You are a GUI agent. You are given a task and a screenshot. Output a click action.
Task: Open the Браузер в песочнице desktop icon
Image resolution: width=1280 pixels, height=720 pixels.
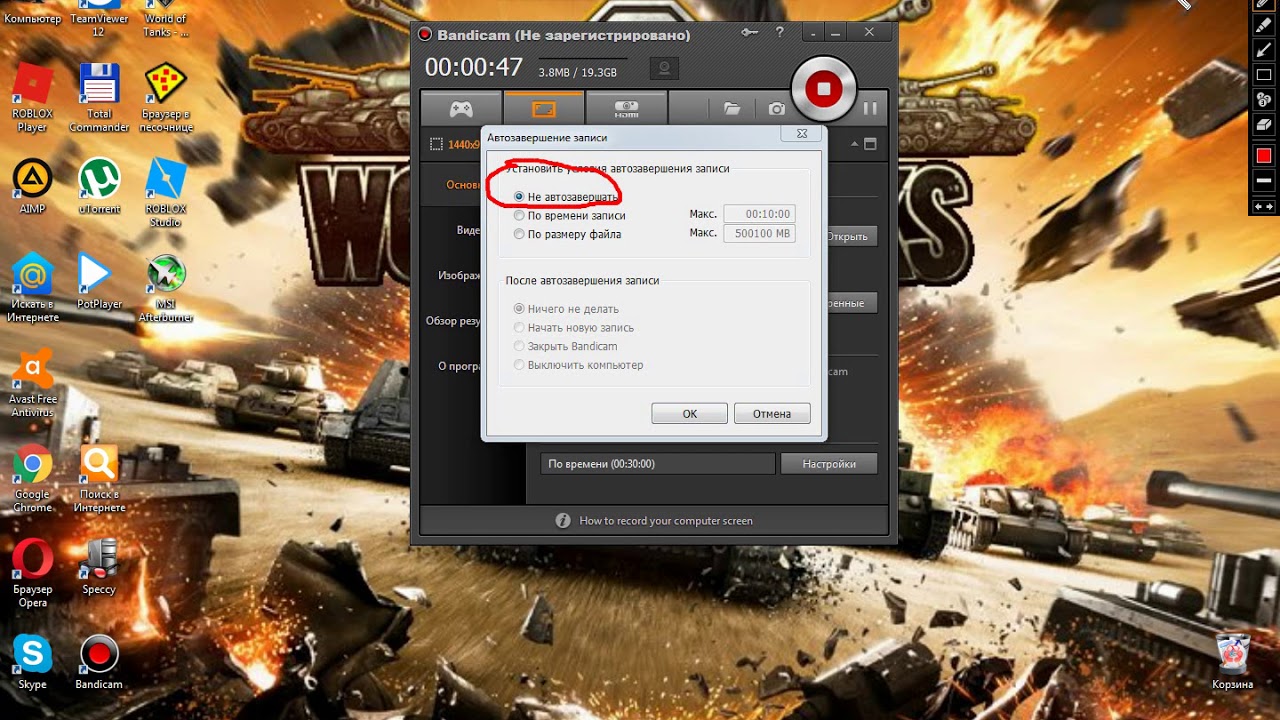click(166, 97)
